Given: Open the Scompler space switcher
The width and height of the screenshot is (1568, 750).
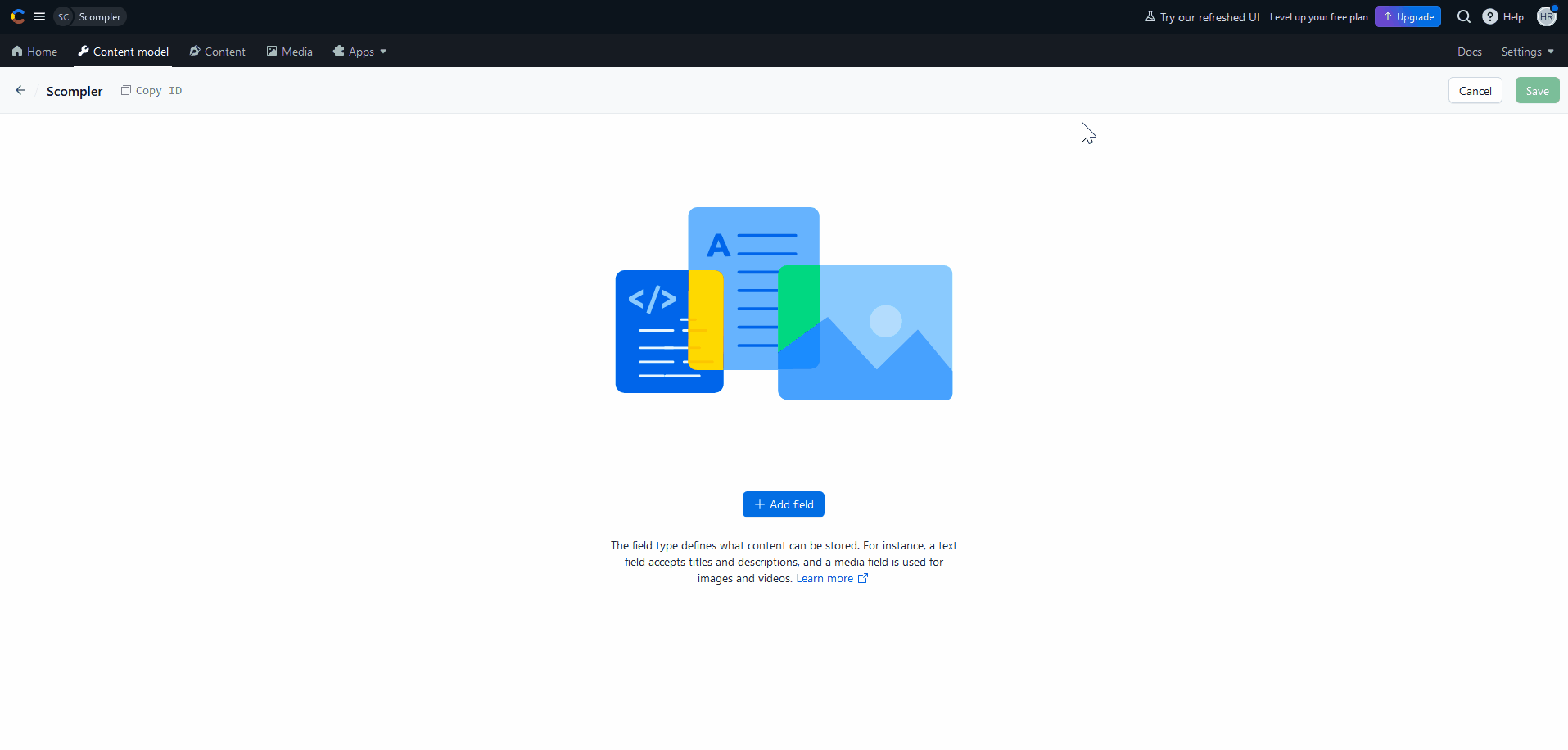Looking at the screenshot, I should pyautogui.click(x=90, y=16).
